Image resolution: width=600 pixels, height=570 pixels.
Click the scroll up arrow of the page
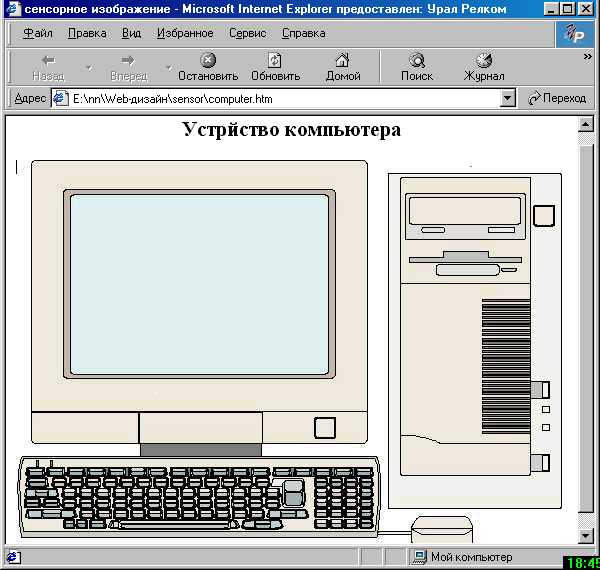click(586, 124)
